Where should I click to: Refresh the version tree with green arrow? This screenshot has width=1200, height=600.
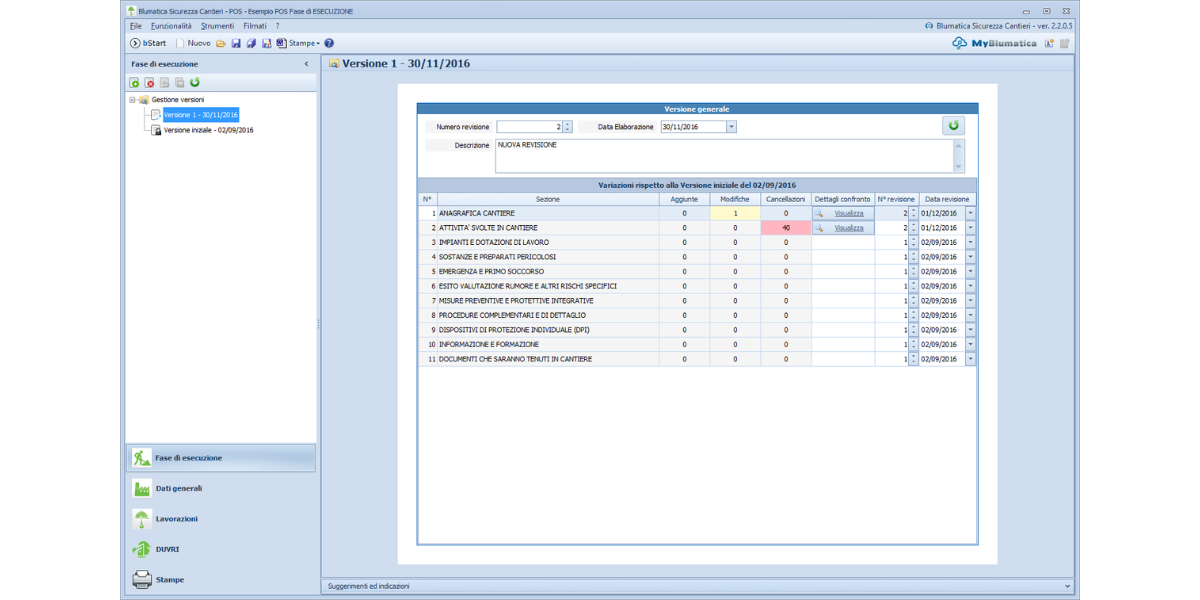coord(194,82)
